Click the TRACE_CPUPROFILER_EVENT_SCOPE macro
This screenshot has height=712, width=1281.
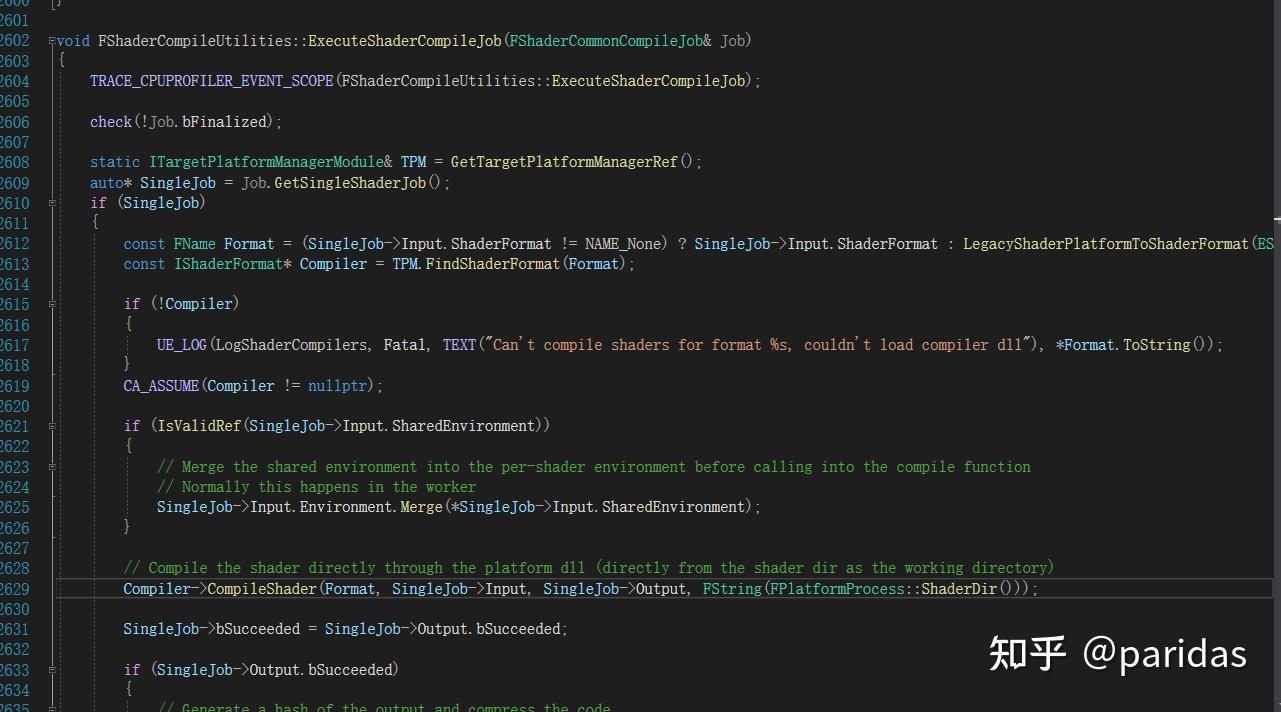point(211,81)
